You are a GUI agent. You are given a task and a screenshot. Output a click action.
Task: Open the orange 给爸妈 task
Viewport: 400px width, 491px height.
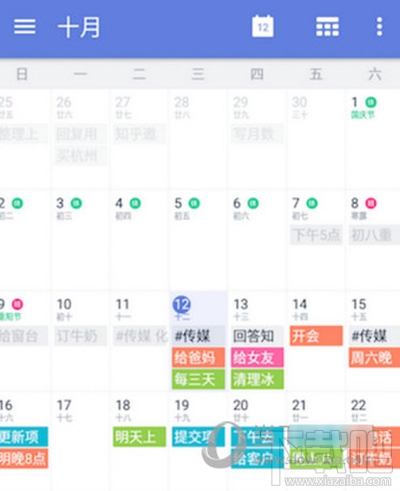pyautogui.click(x=198, y=358)
